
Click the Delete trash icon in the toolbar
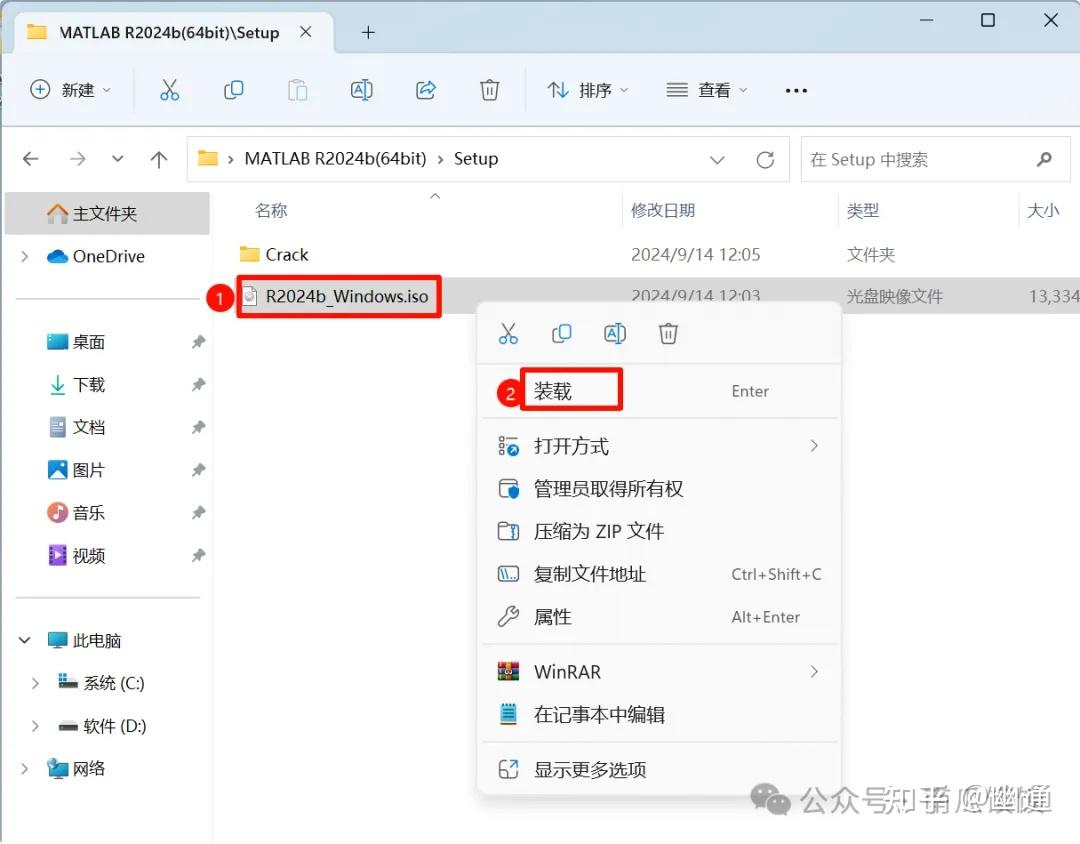(489, 90)
